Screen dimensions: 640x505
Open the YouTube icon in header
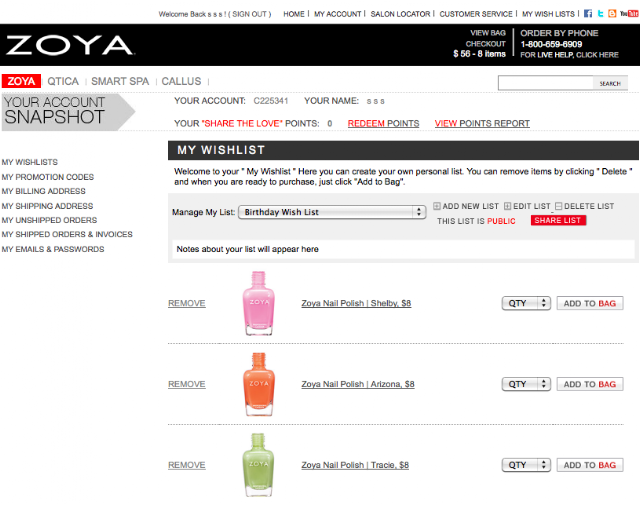tap(629, 13)
